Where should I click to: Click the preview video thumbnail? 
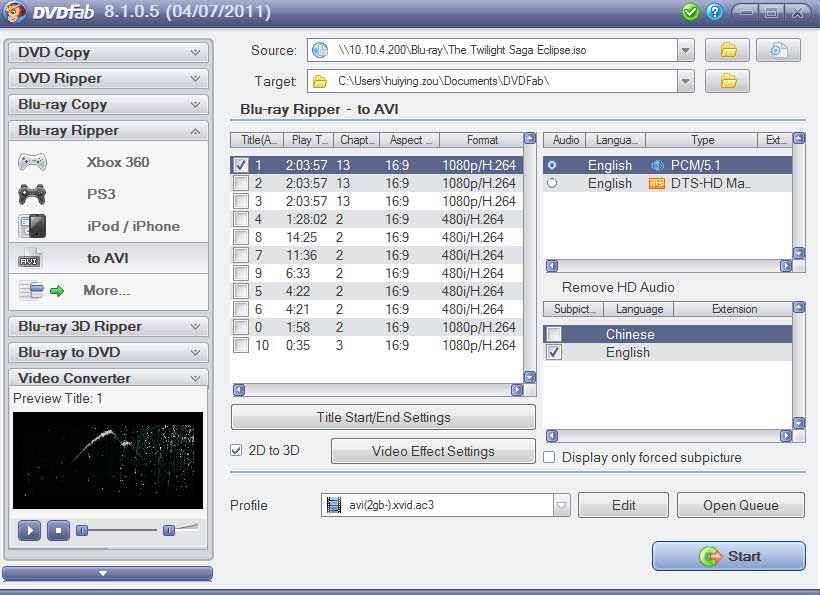[108, 461]
